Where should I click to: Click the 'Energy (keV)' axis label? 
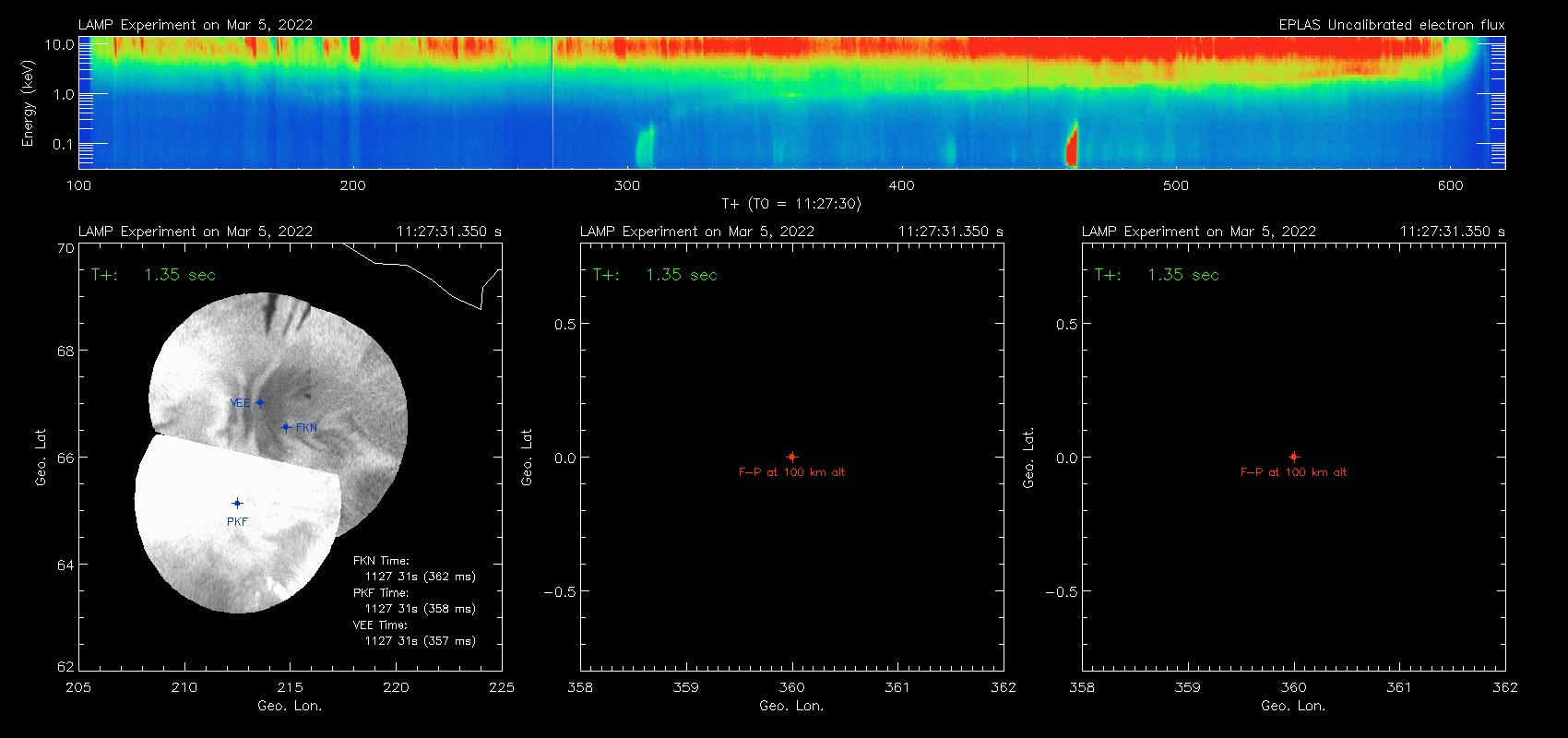point(28,103)
